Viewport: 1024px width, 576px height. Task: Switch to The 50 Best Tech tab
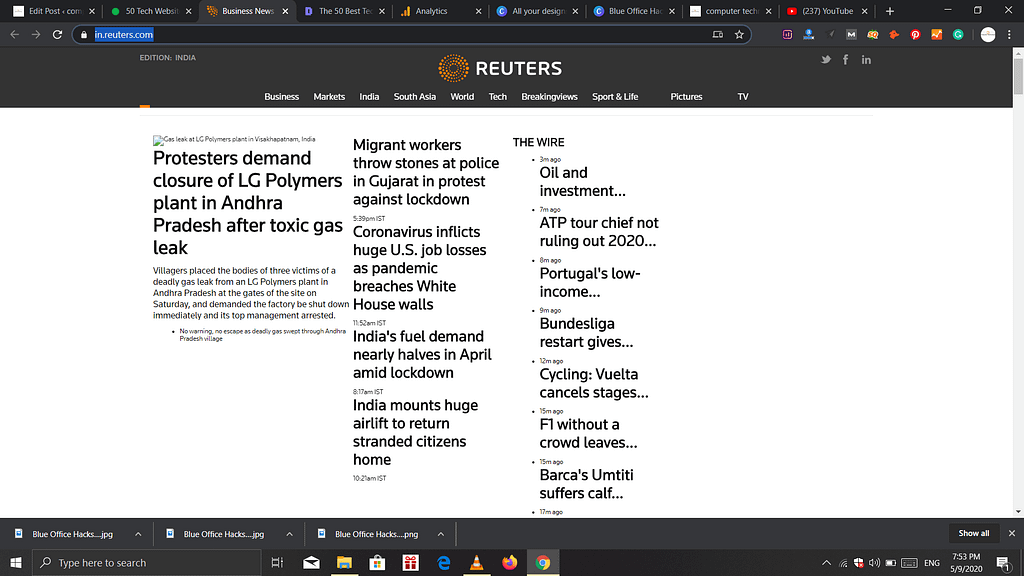(344, 11)
